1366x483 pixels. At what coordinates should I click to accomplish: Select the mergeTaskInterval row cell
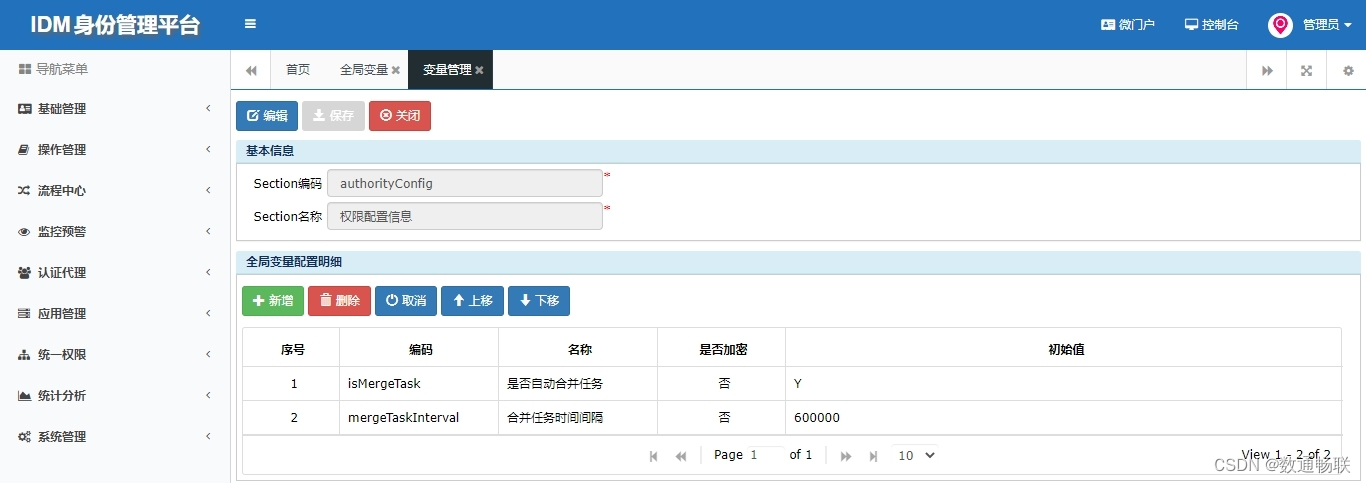tap(419, 418)
